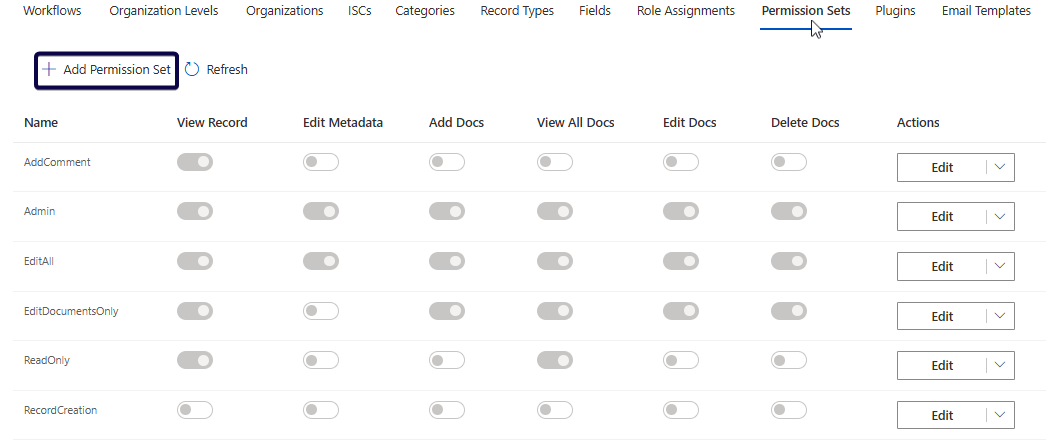
Task: Click the circular Refresh icon
Action: click(x=193, y=70)
